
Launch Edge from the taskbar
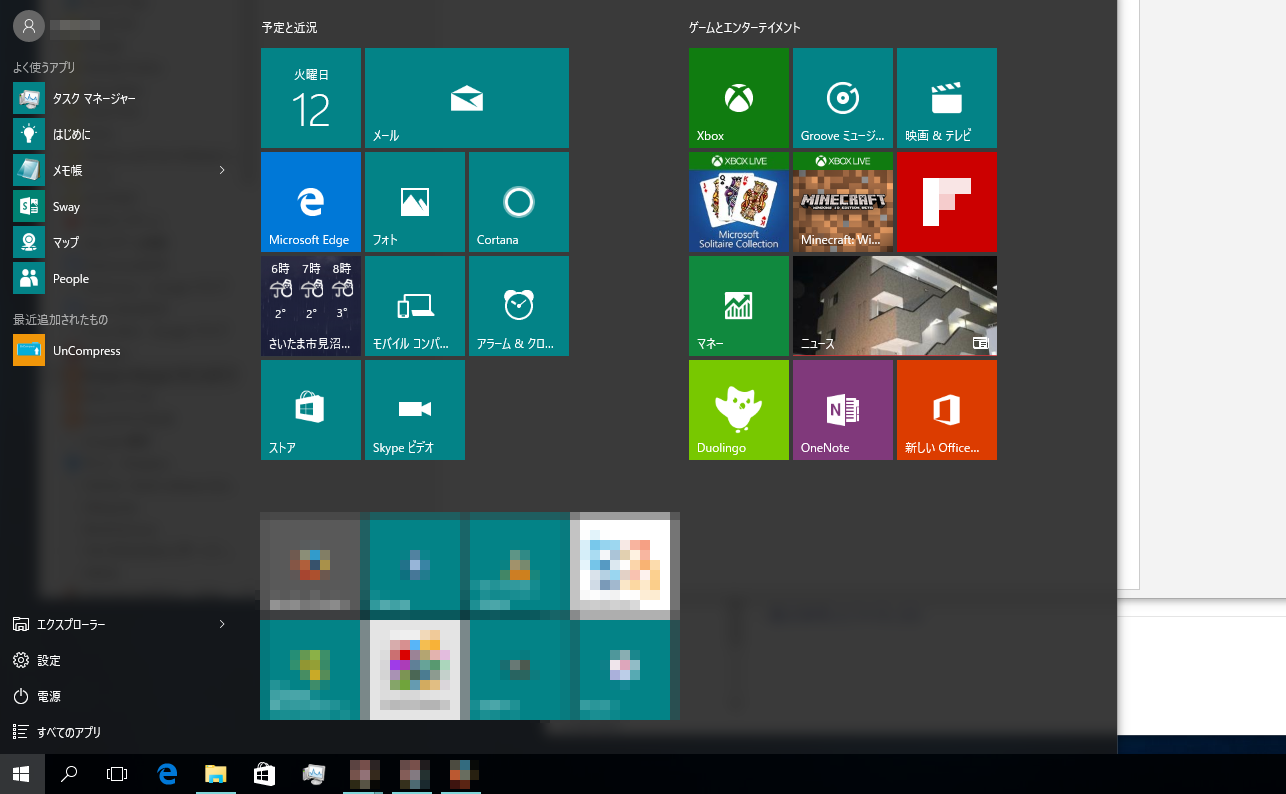click(x=167, y=774)
